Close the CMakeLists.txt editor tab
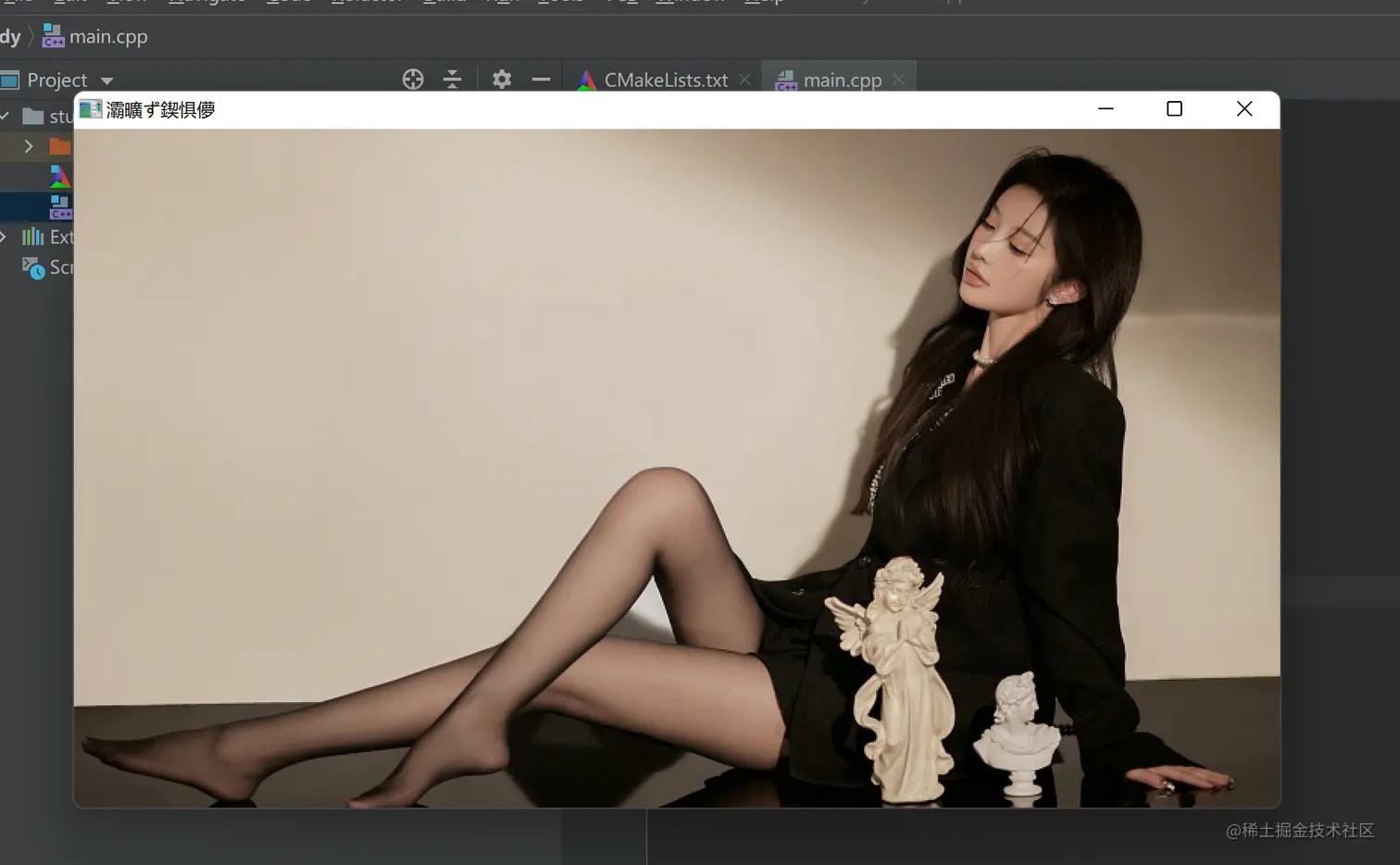1400x865 pixels. [744, 80]
